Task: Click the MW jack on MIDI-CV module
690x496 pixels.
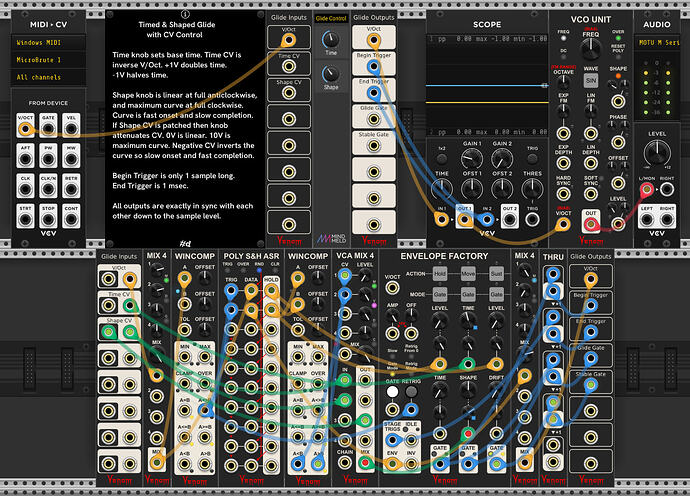Action: 71,159
